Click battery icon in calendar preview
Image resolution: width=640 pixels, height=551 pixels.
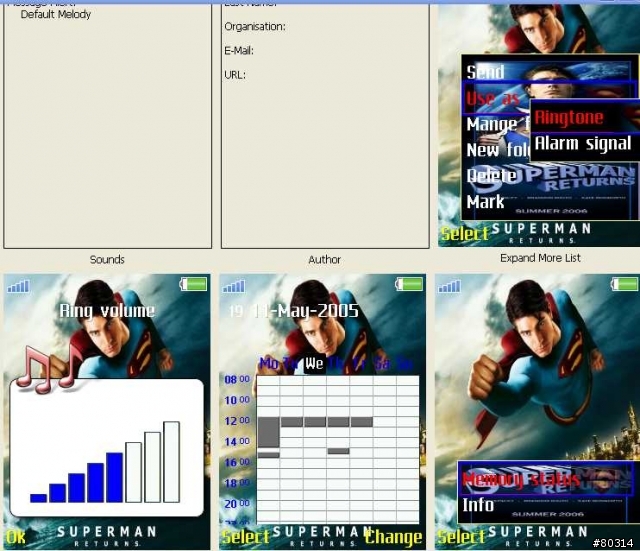pyautogui.click(x=409, y=284)
